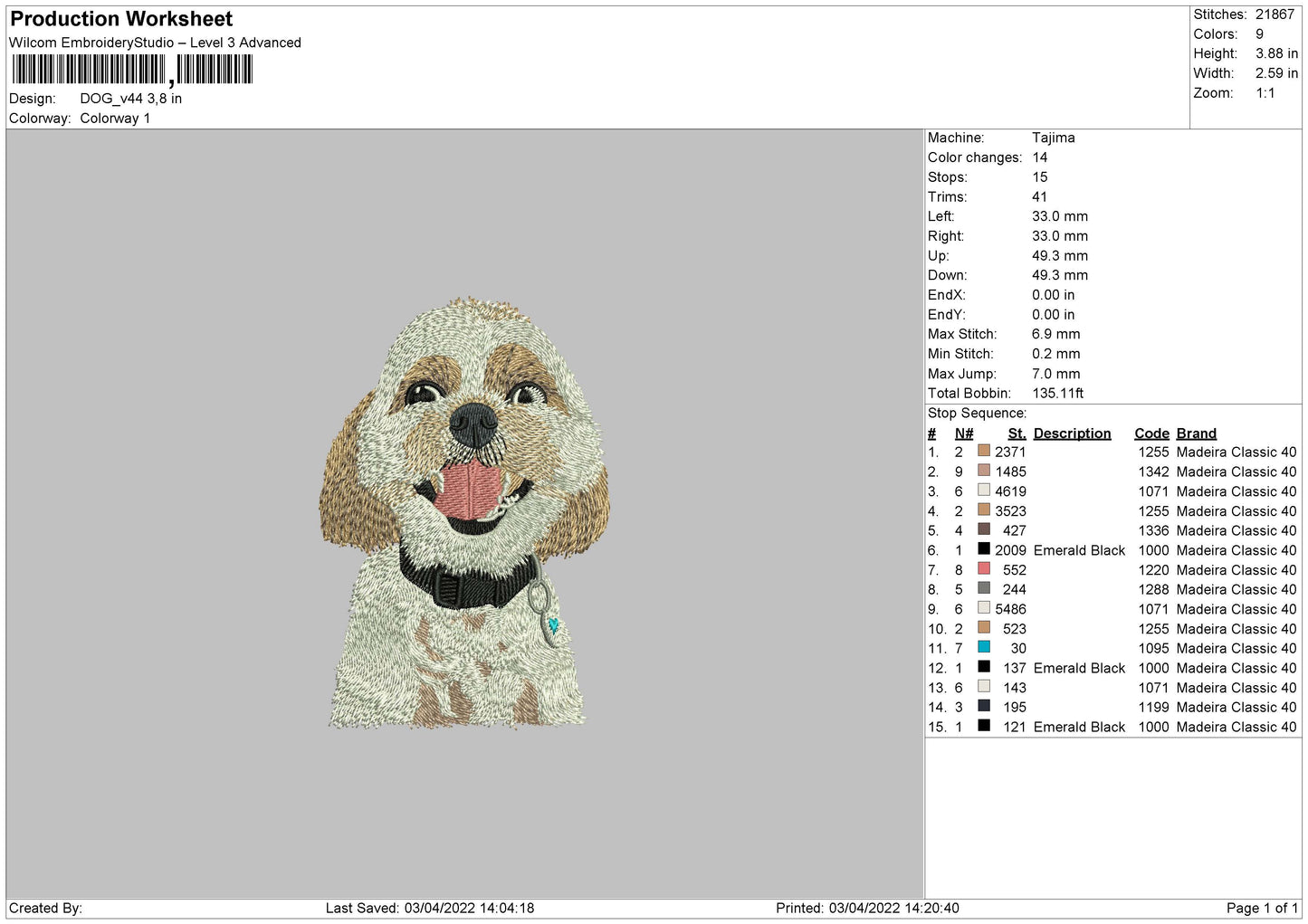The height and width of the screenshot is (924, 1308).
Task: Click the brown swatch in stop row 5
Action: [984, 529]
